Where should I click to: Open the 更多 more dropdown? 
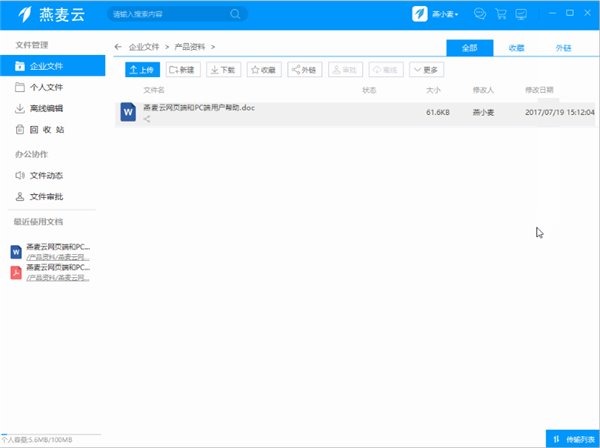(x=426, y=70)
